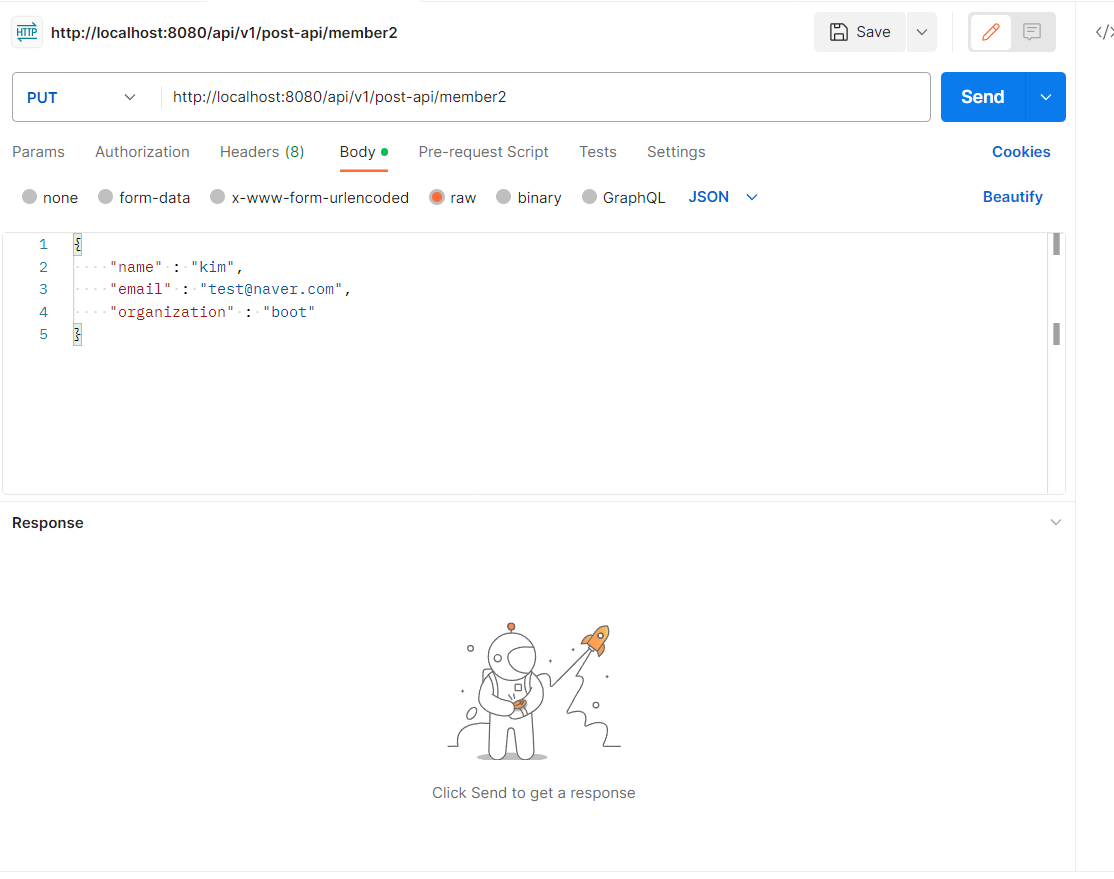Screen dimensions: 1114x879
Task: Open the JSON format dropdown
Action: (x=723, y=197)
